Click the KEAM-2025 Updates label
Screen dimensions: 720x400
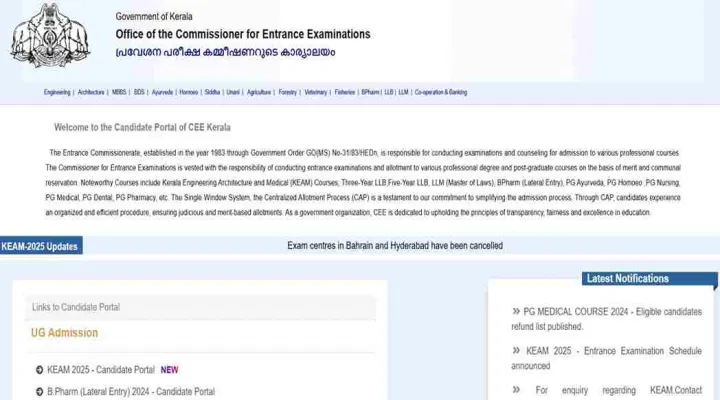click(x=41, y=246)
